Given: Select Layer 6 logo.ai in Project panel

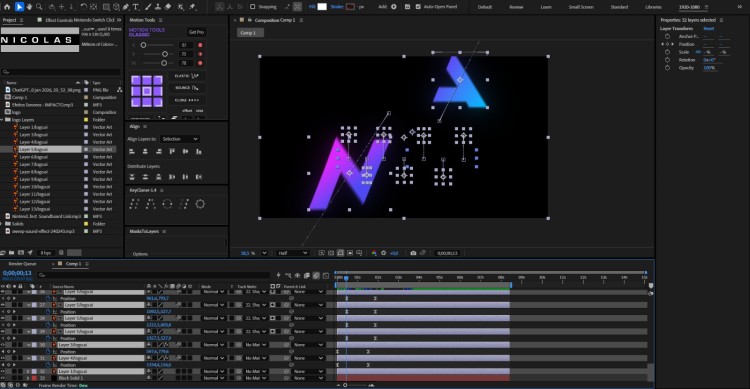Looking at the screenshot, I should [x=33, y=157].
